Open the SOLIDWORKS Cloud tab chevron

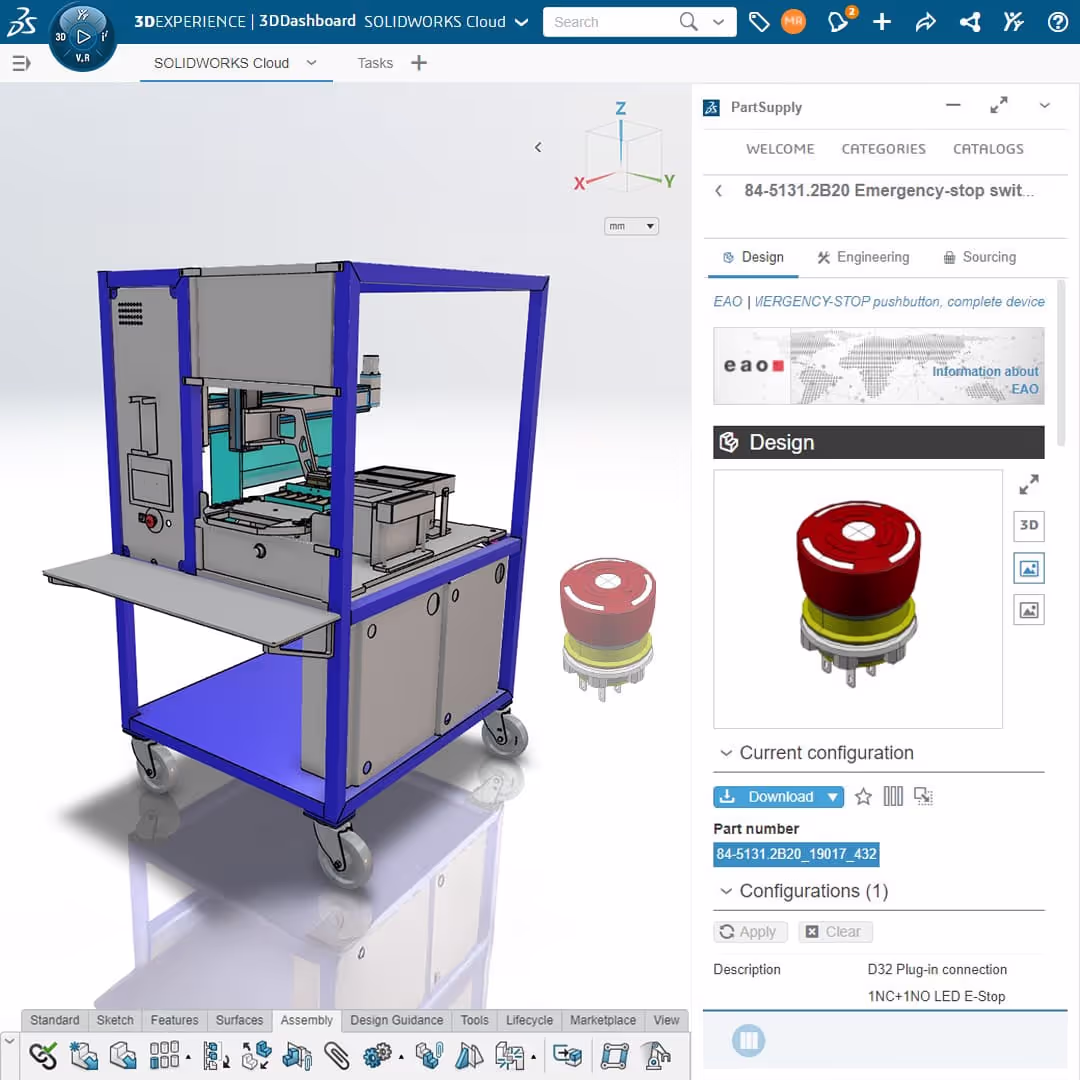(311, 63)
